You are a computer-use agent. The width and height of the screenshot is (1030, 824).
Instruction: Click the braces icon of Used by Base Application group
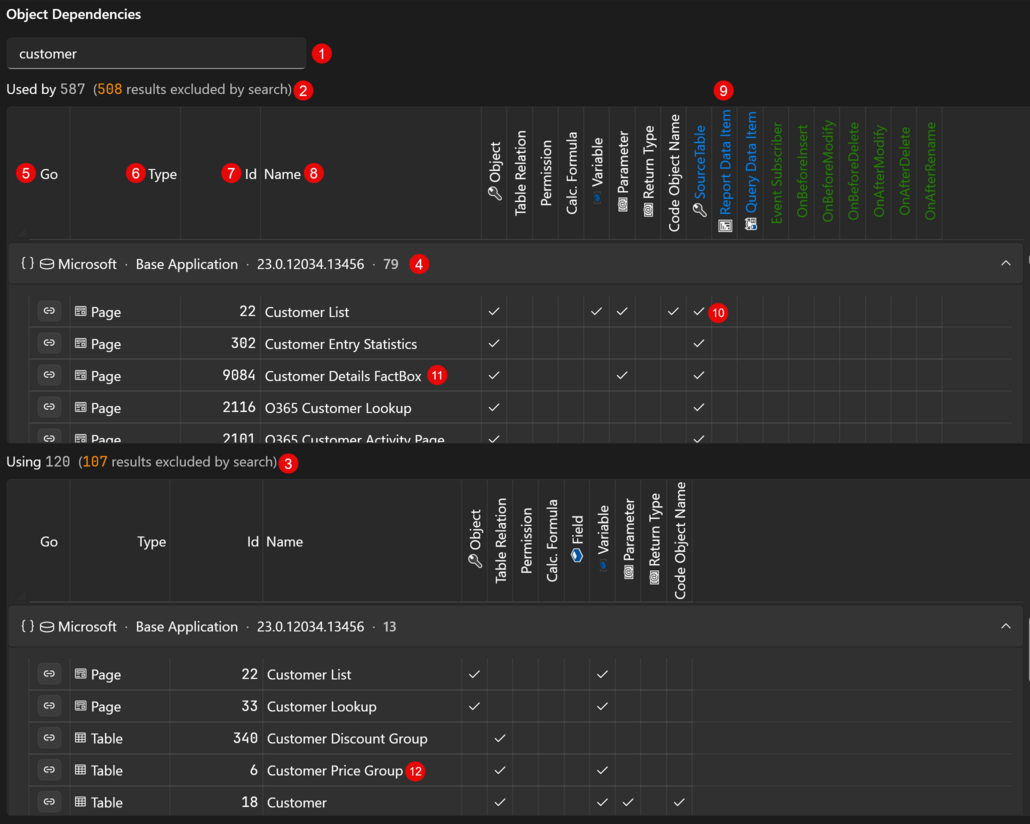pyautogui.click(x=28, y=264)
